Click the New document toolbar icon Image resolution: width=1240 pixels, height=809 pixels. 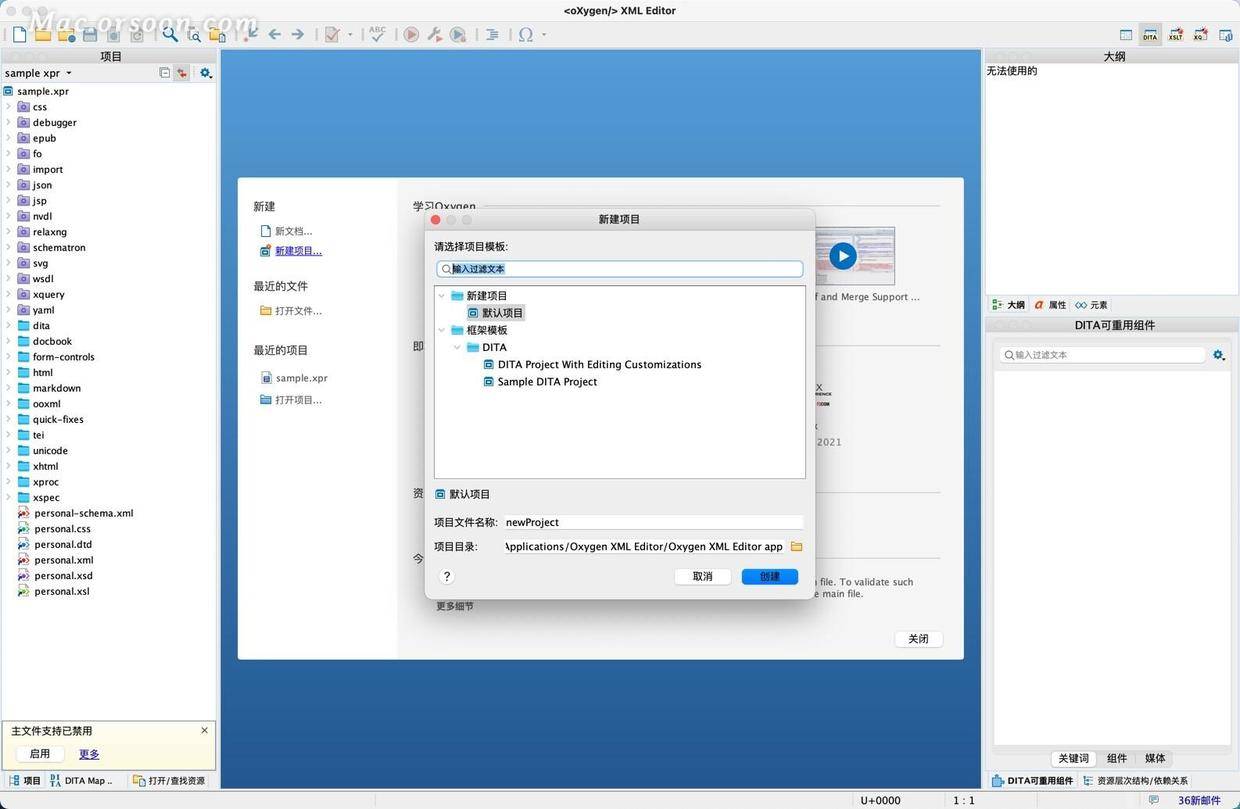point(19,34)
